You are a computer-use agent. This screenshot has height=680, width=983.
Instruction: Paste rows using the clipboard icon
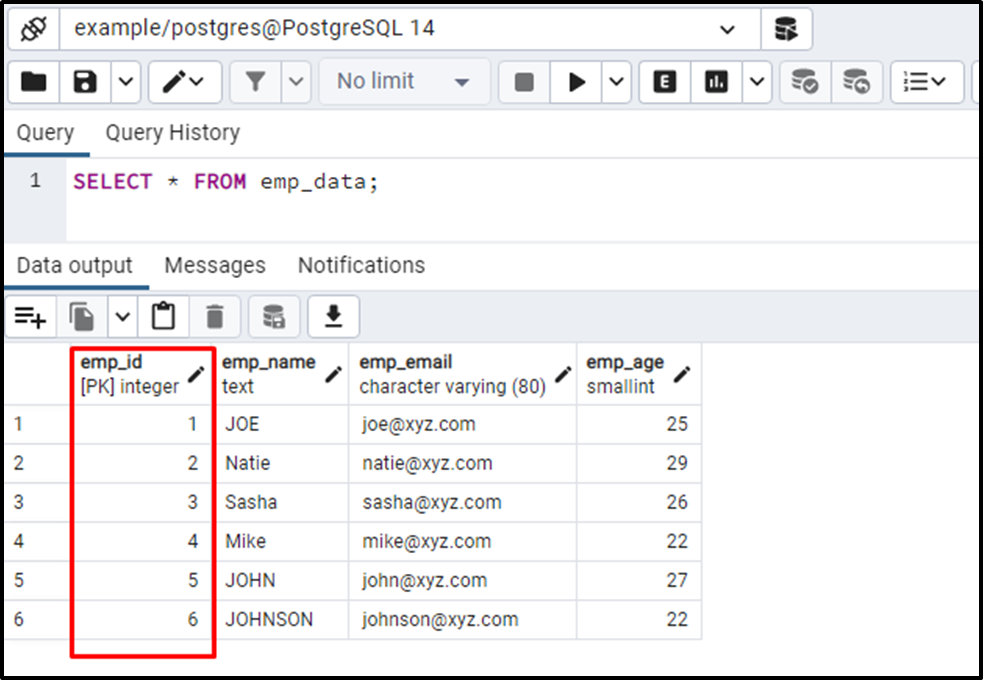point(163,316)
